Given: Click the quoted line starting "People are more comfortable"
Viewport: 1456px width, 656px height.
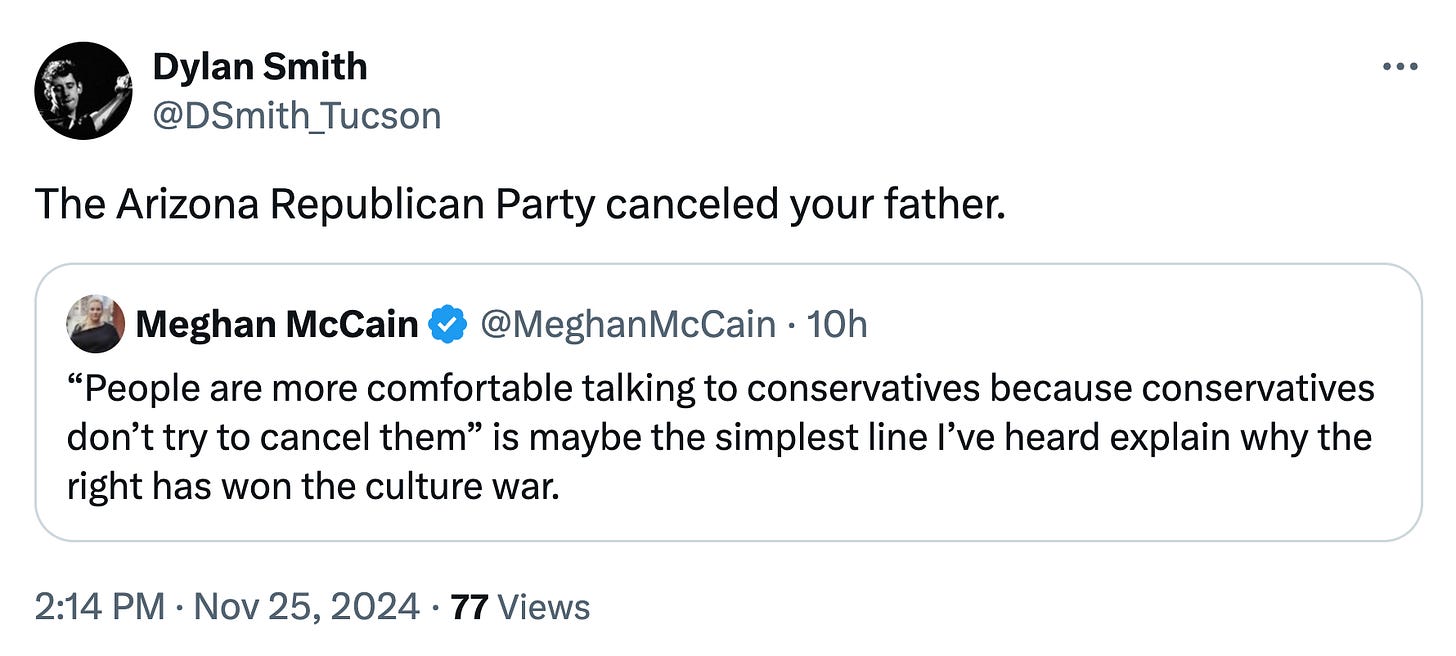Looking at the screenshot, I should pyautogui.click(x=720, y=388).
